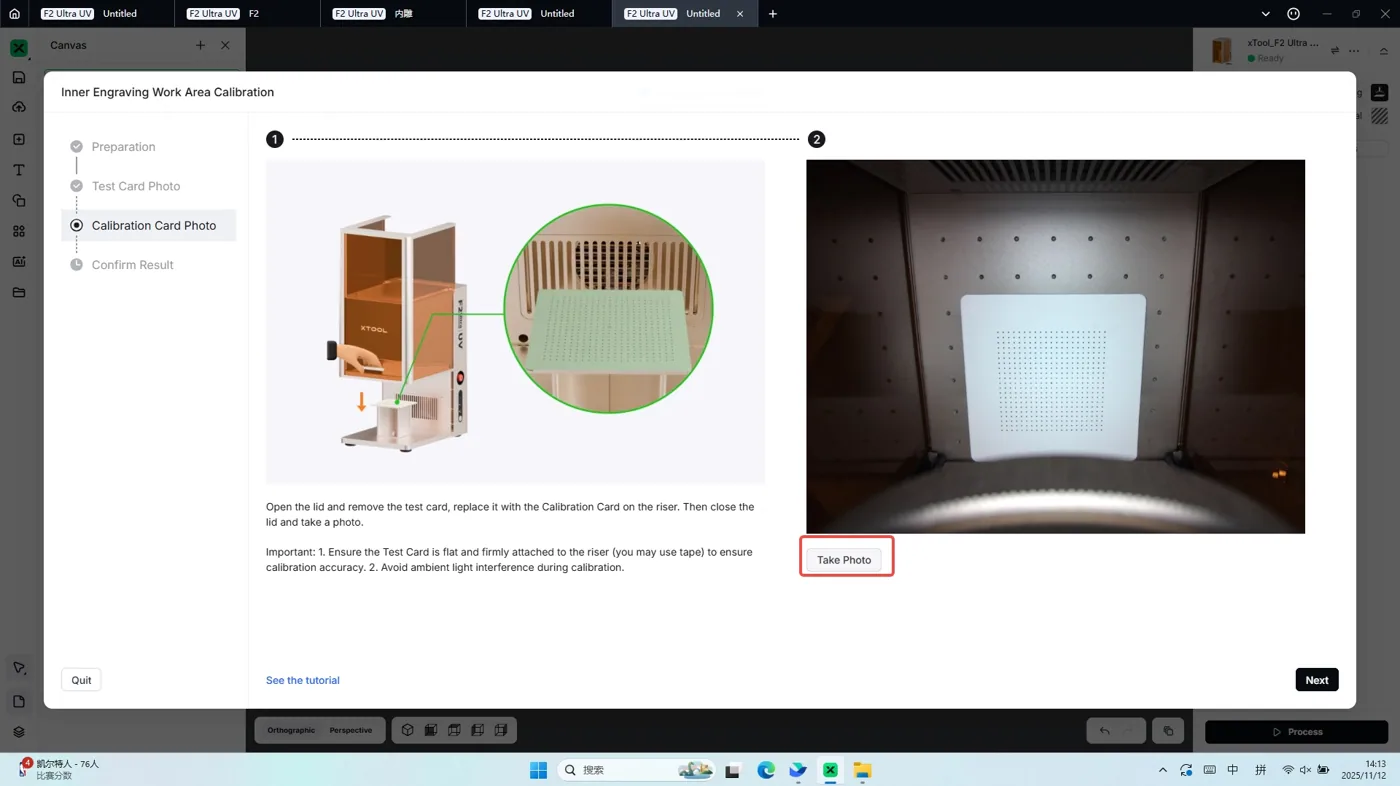Close the Canvas panel
This screenshot has height=786, width=1400.
225,45
